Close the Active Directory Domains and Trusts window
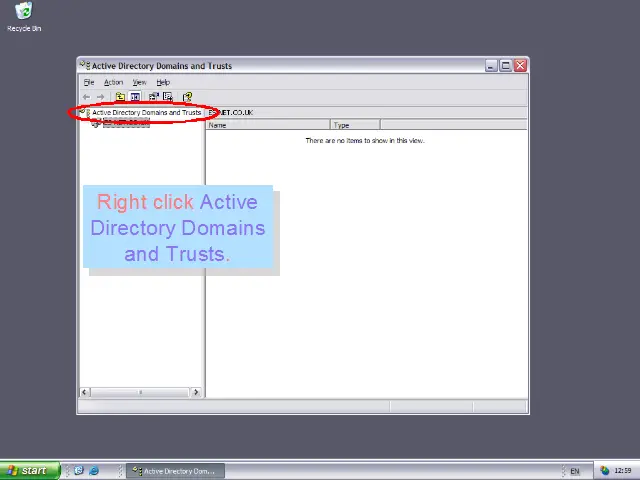 point(520,65)
